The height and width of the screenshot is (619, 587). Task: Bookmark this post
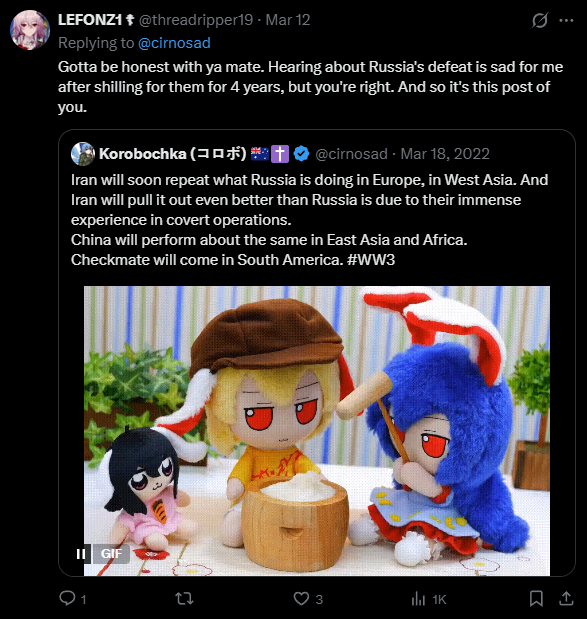[x=536, y=598]
